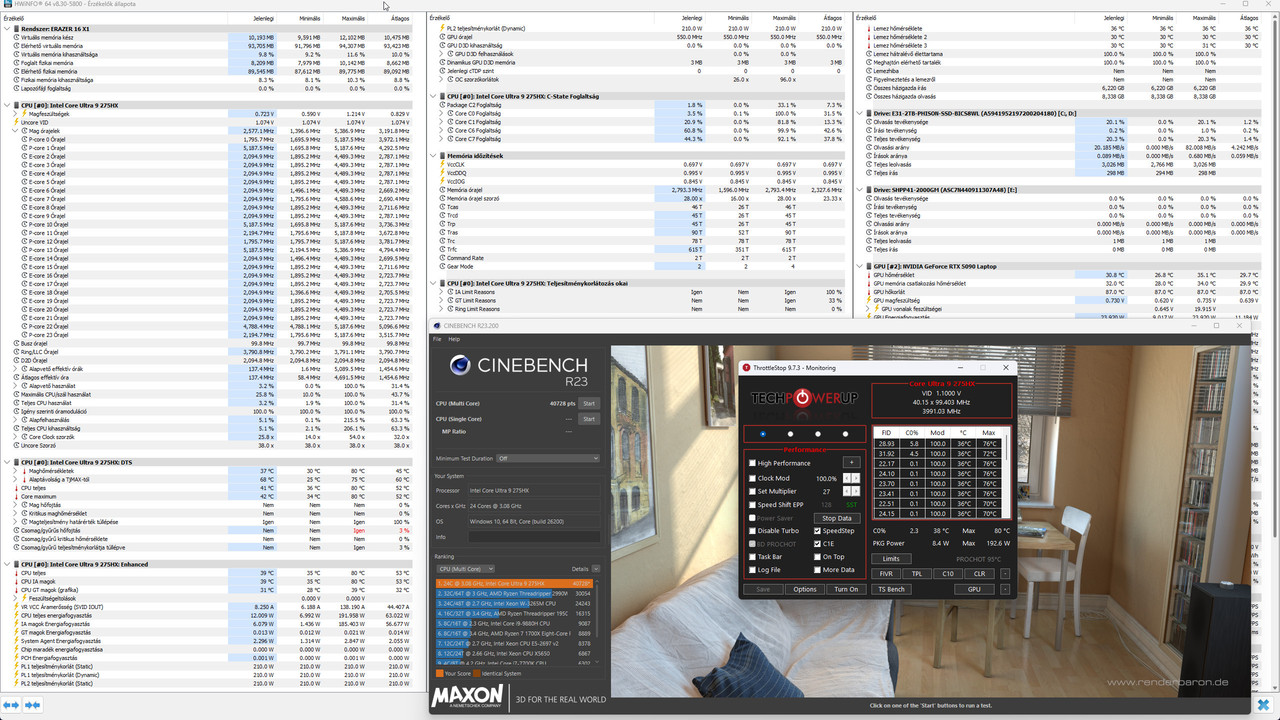Click the MAXON logo in Cinebench
1280x720 pixels.
[x=468, y=698]
